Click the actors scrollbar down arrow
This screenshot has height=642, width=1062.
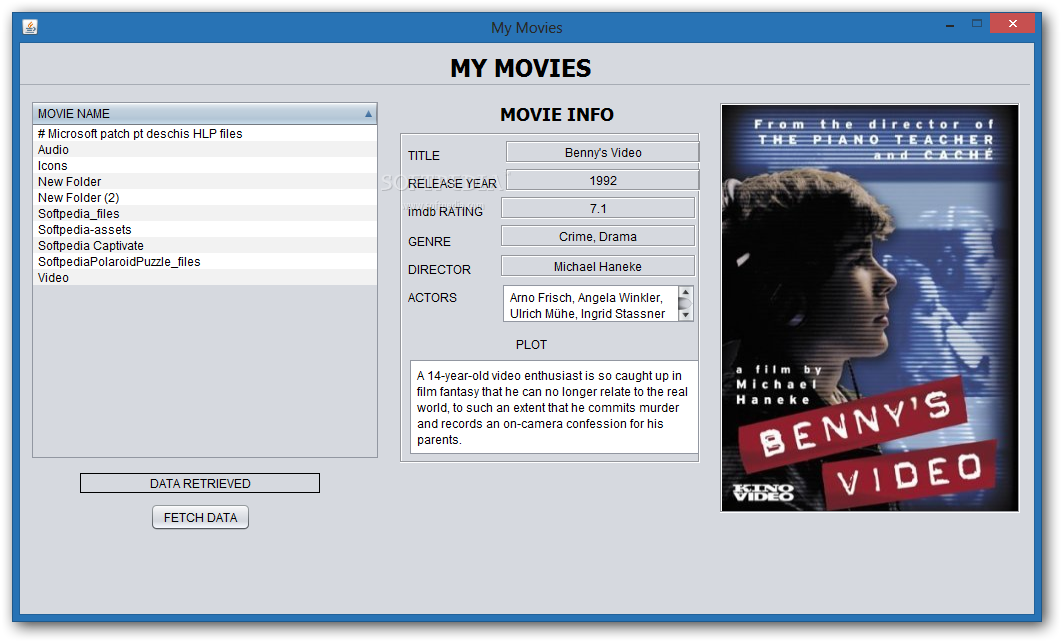coord(685,315)
